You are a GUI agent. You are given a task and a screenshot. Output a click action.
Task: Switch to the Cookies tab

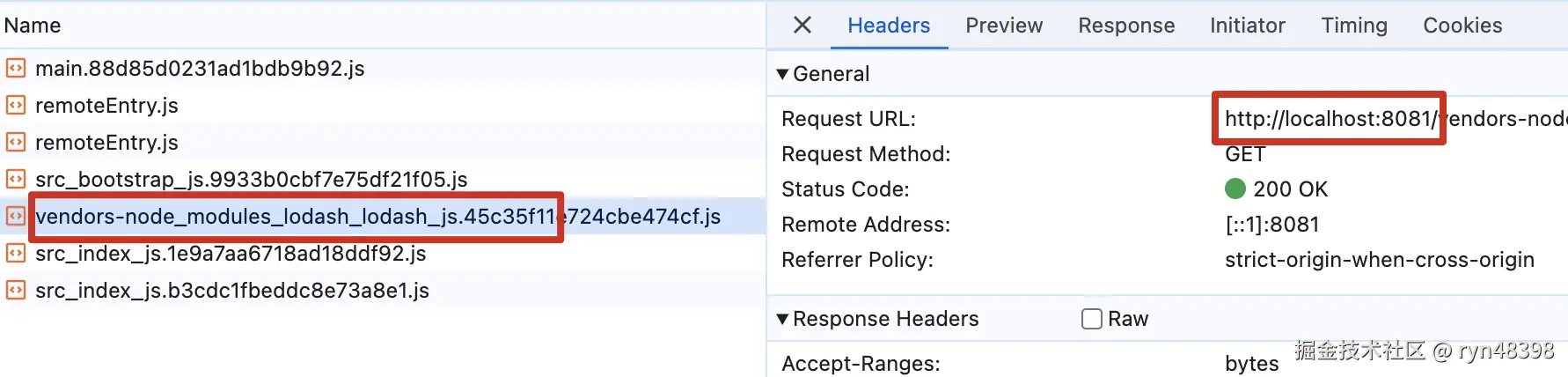click(1462, 26)
